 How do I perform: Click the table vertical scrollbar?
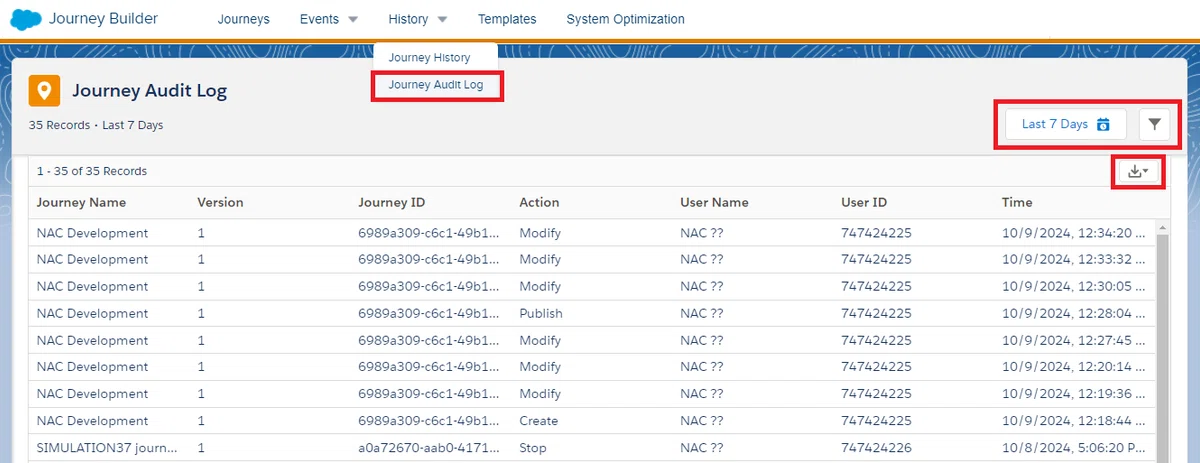coord(1161,343)
